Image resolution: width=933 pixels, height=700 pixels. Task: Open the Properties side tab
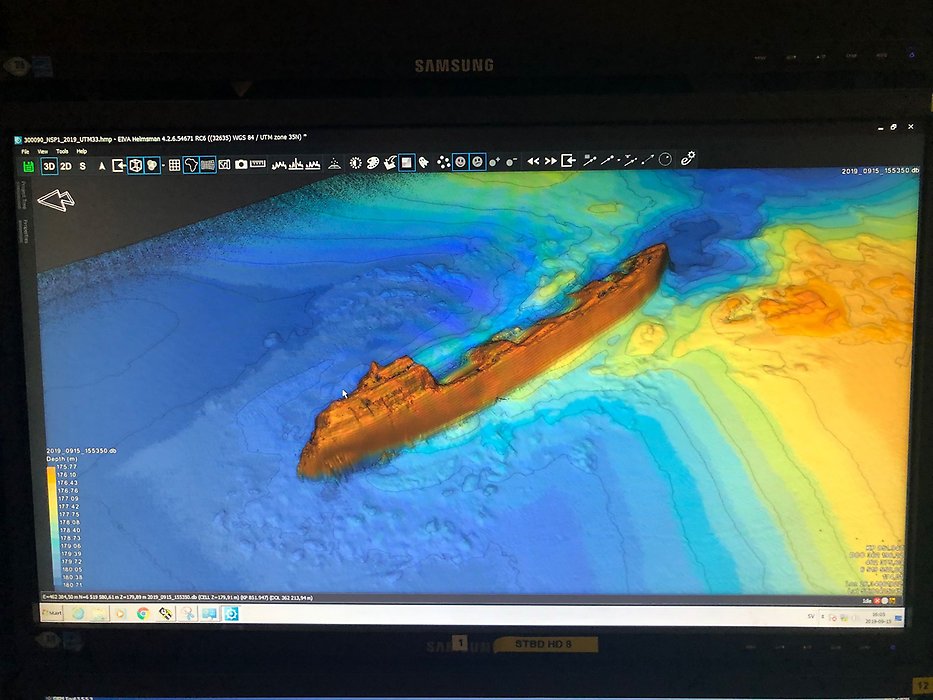point(26,231)
